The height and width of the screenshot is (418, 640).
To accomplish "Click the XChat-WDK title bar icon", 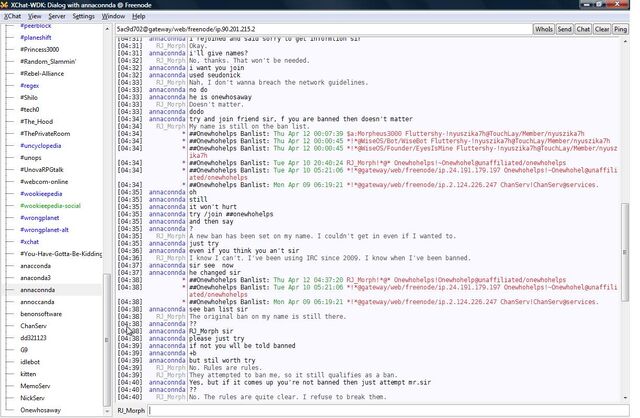I will tap(4, 4).
